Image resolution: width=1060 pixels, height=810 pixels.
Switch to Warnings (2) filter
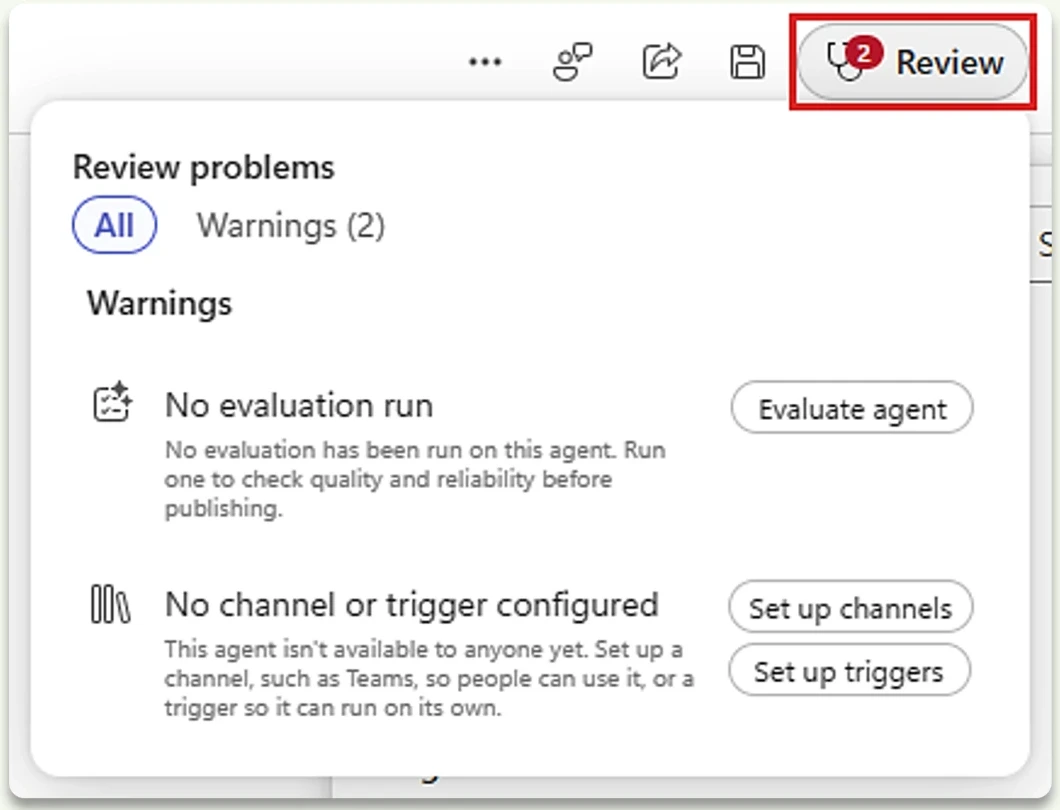tap(291, 225)
